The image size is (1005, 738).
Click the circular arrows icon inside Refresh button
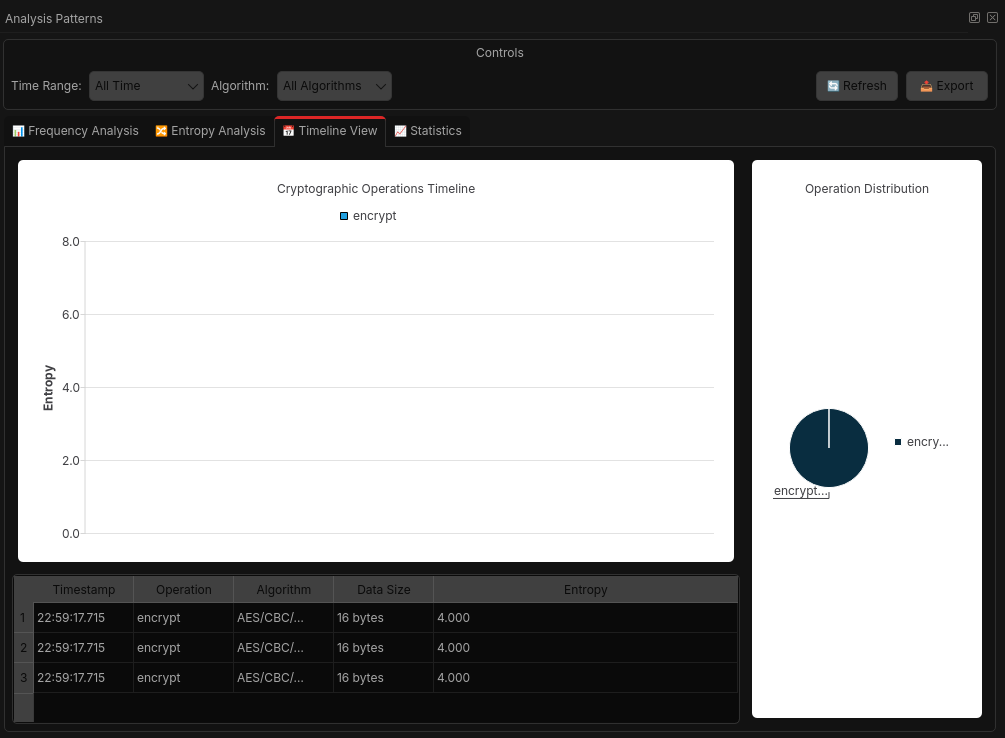point(833,85)
